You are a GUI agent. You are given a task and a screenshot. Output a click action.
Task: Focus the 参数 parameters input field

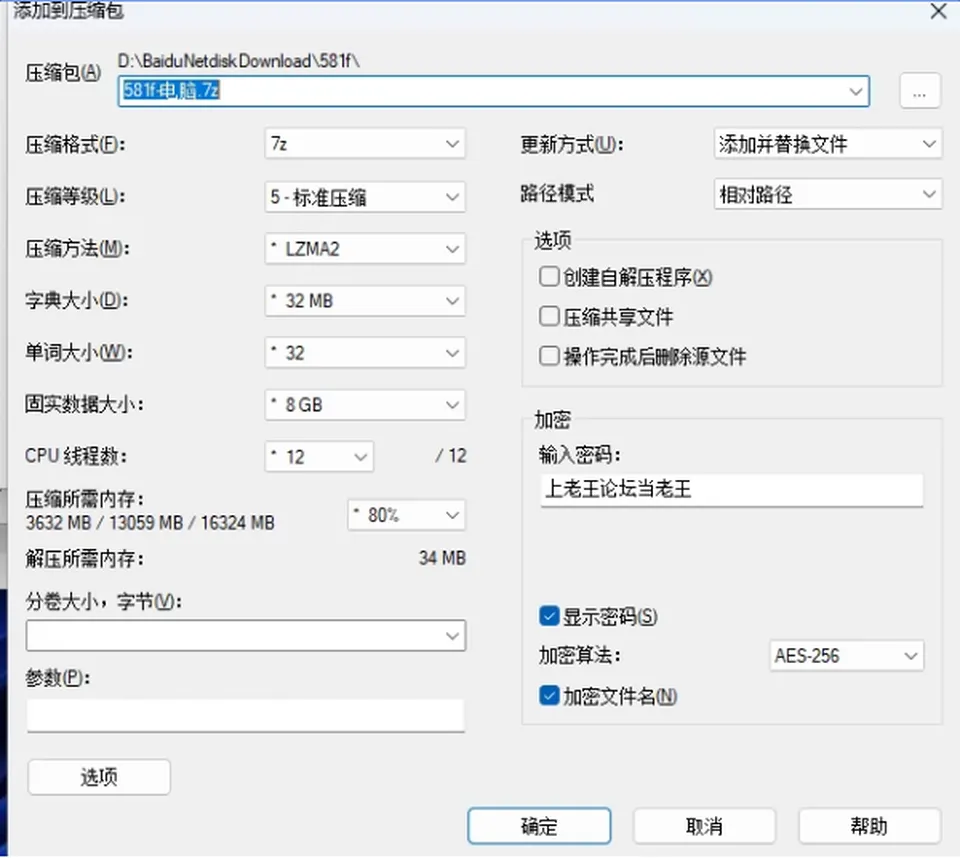246,715
